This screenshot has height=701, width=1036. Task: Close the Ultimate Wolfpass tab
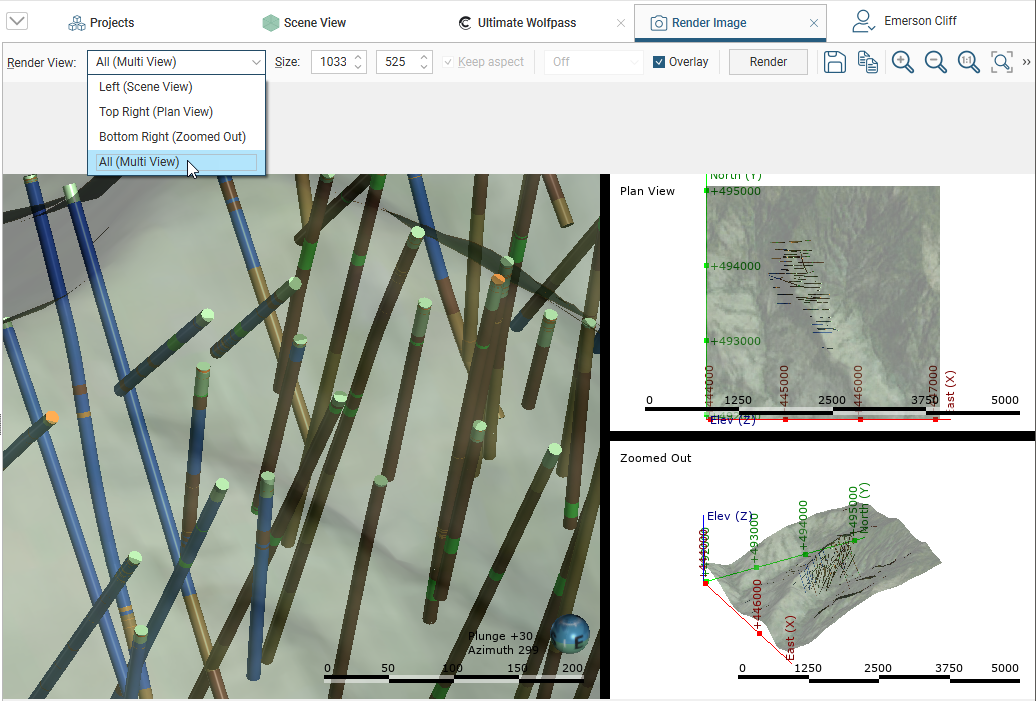(x=620, y=23)
